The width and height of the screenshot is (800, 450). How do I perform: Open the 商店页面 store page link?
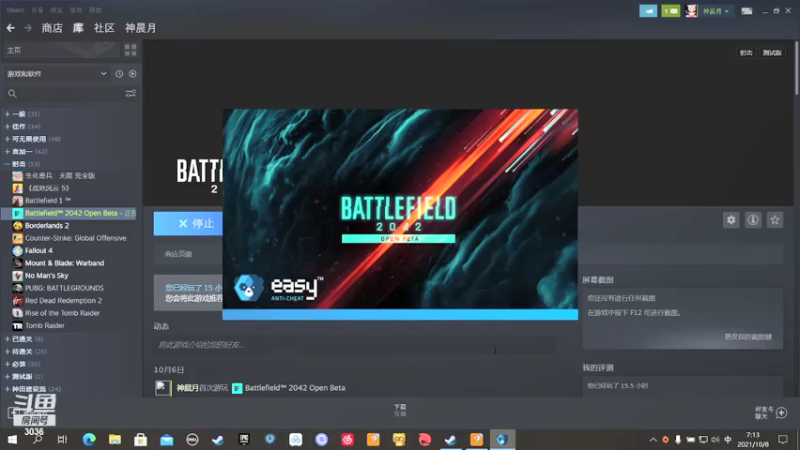179,254
